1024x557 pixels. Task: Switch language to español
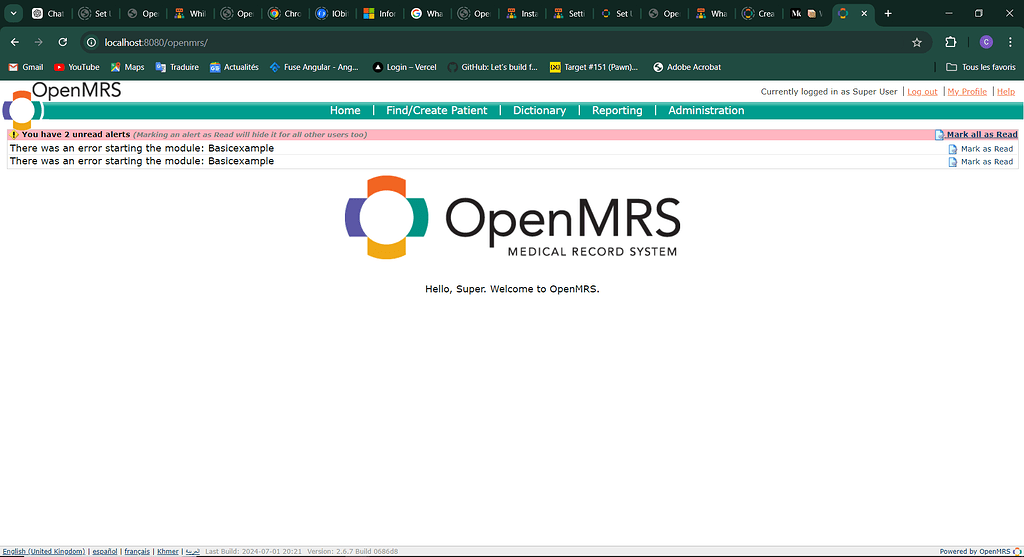pyautogui.click(x=104, y=552)
